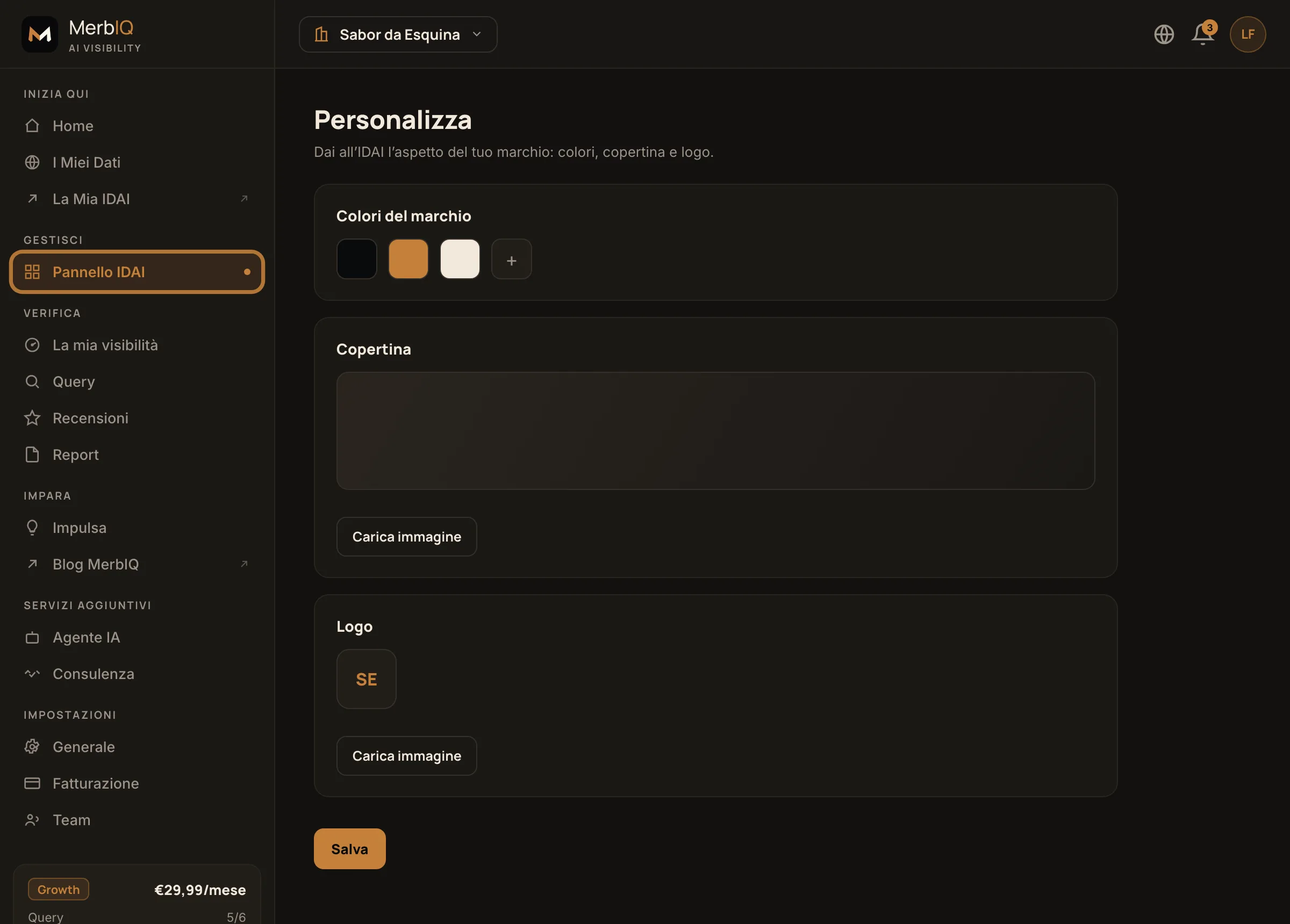Select the orange brand color swatch
Screen dimensions: 1290x924
click(x=408, y=259)
